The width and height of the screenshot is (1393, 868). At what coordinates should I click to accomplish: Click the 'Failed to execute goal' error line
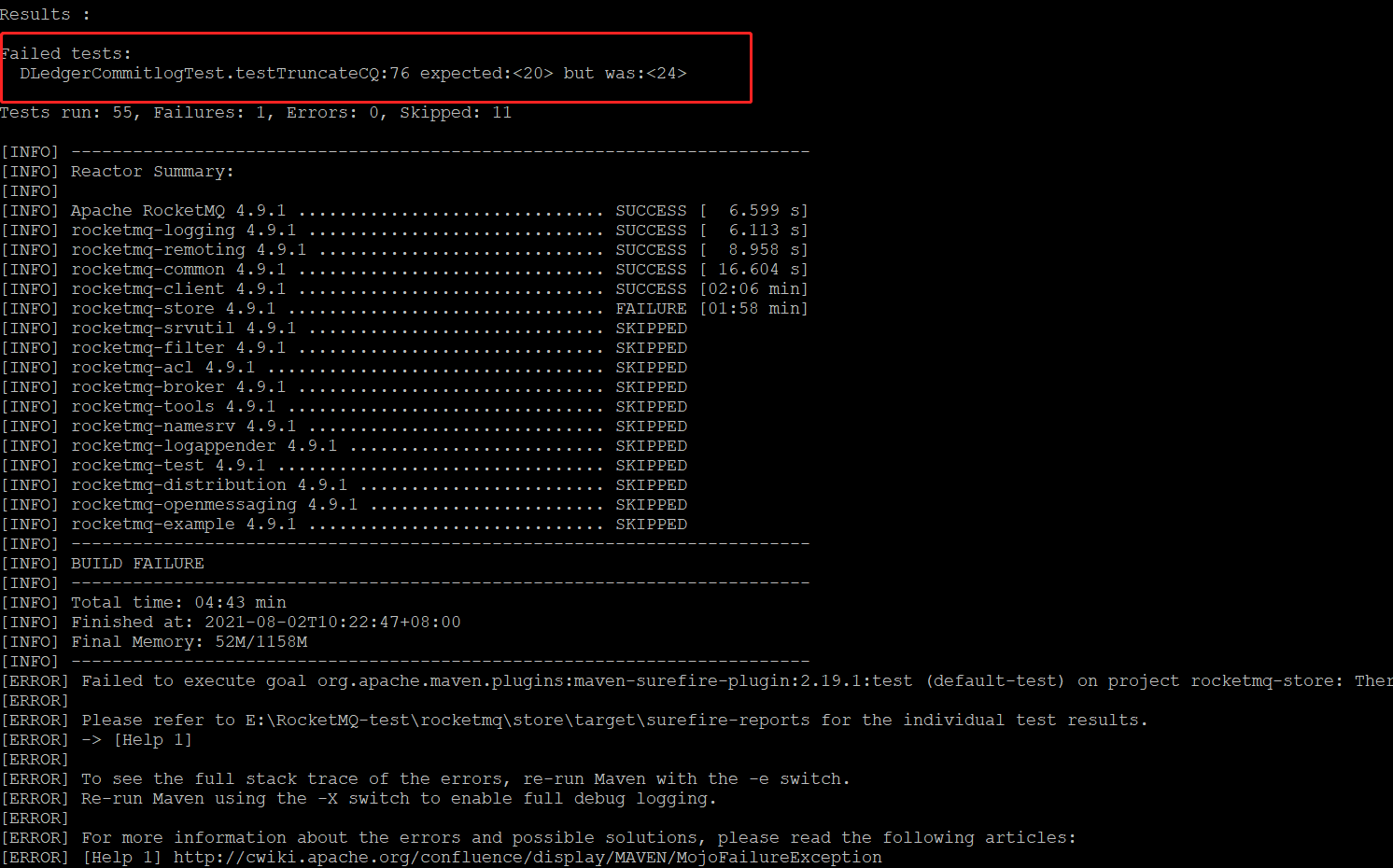pos(696,681)
